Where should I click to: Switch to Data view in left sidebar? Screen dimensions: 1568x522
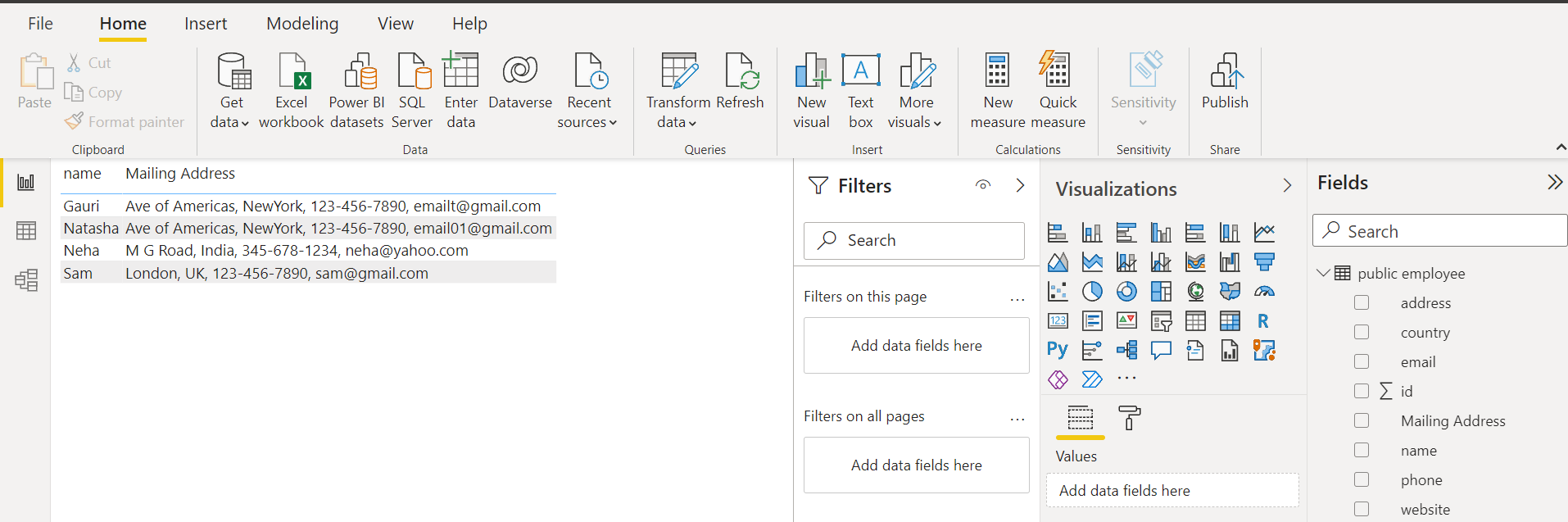(x=26, y=231)
